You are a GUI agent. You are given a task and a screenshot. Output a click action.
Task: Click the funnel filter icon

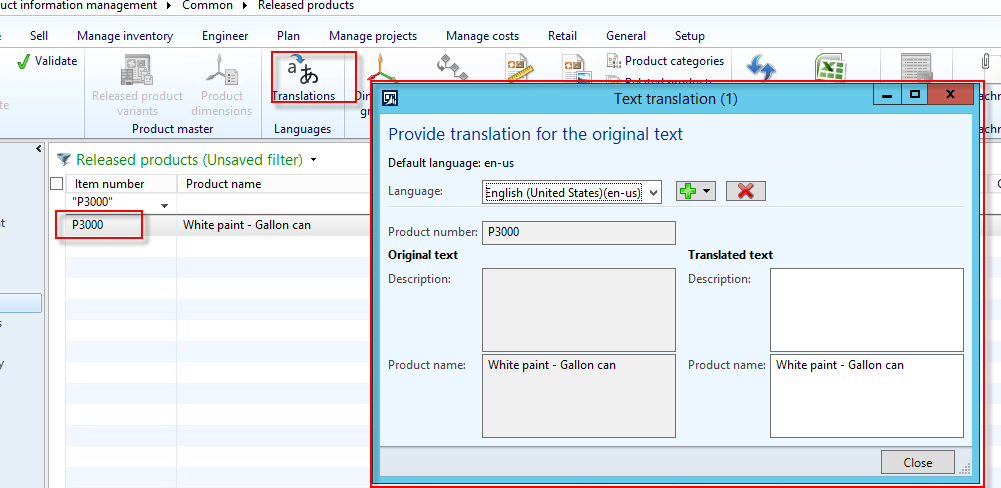click(64, 160)
